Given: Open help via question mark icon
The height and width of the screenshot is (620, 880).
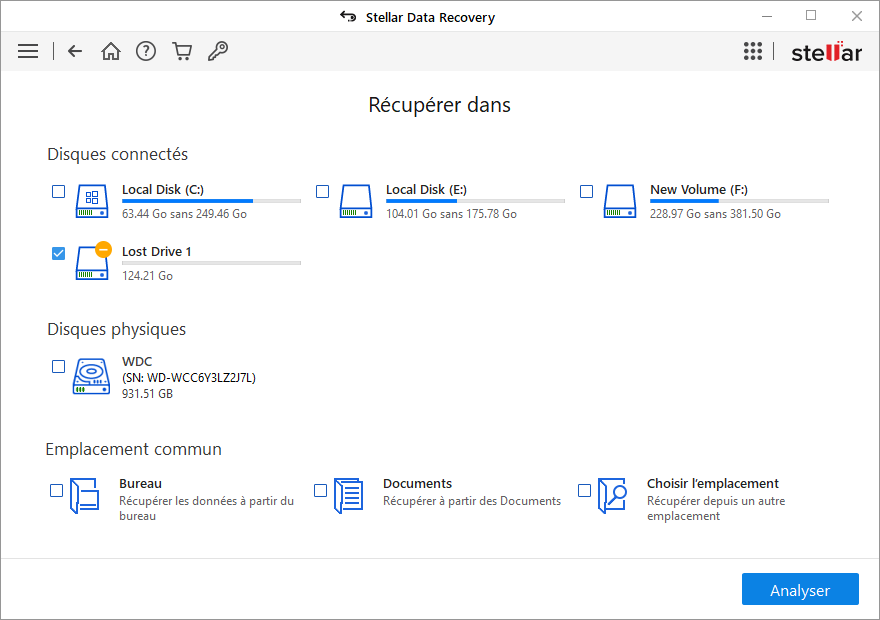Looking at the screenshot, I should [146, 52].
